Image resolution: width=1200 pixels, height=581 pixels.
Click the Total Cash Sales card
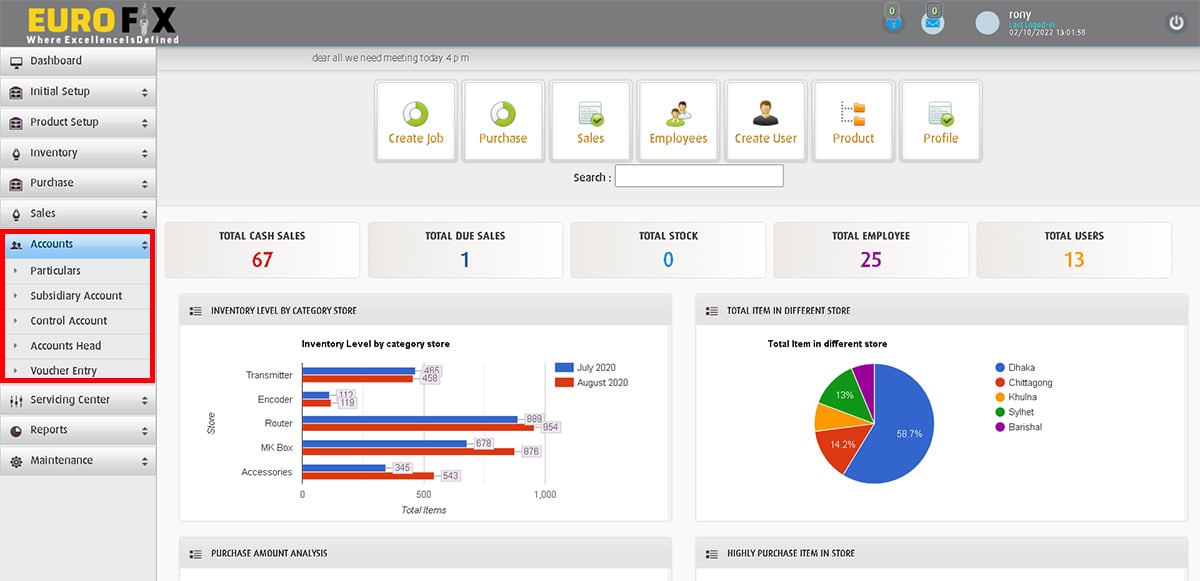262,250
